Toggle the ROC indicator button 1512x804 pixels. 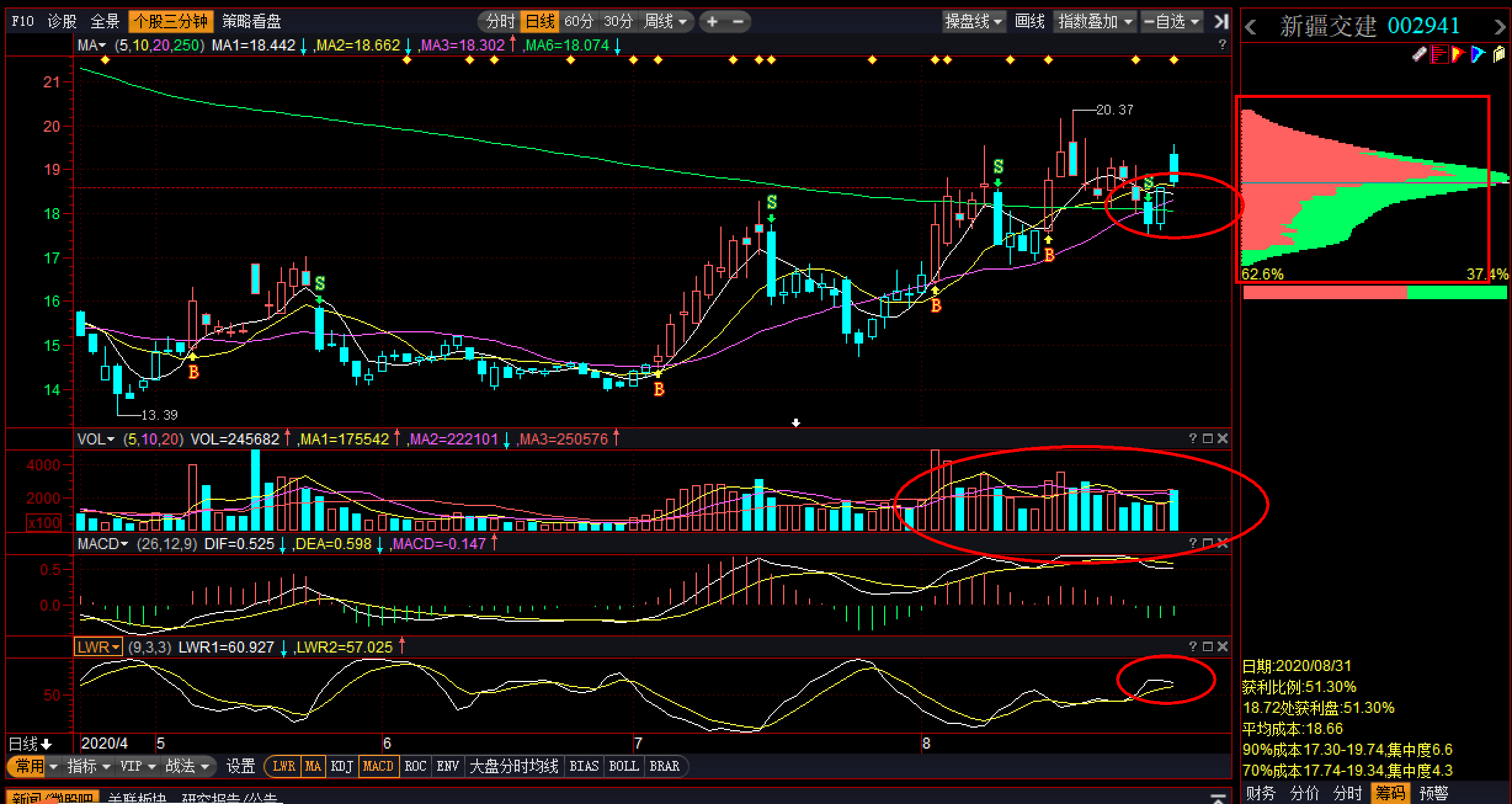point(416,766)
